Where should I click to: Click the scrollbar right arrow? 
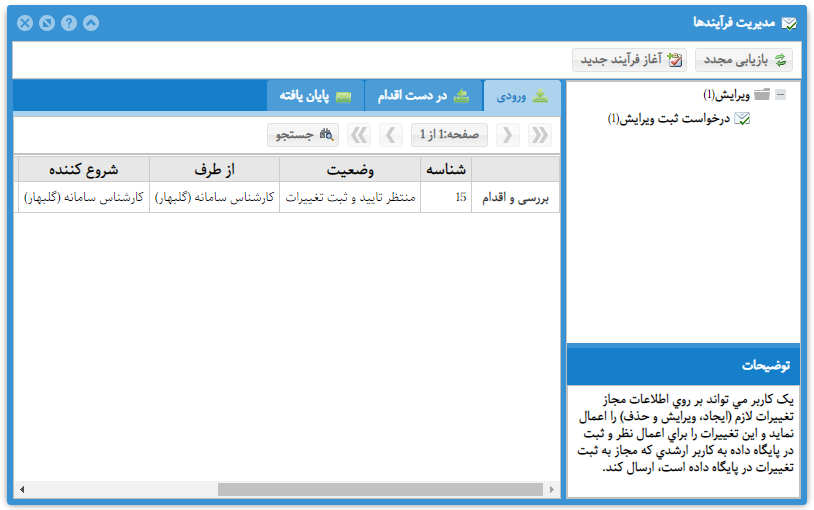(551, 489)
